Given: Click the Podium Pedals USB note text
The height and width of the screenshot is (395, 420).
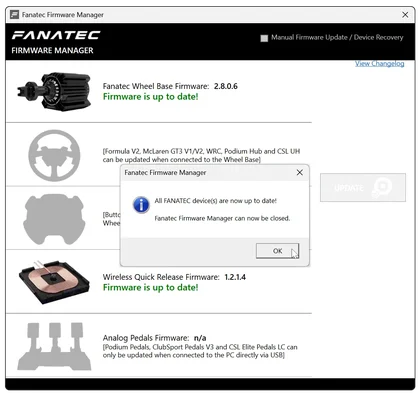Looking at the screenshot, I should [x=200, y=351].
